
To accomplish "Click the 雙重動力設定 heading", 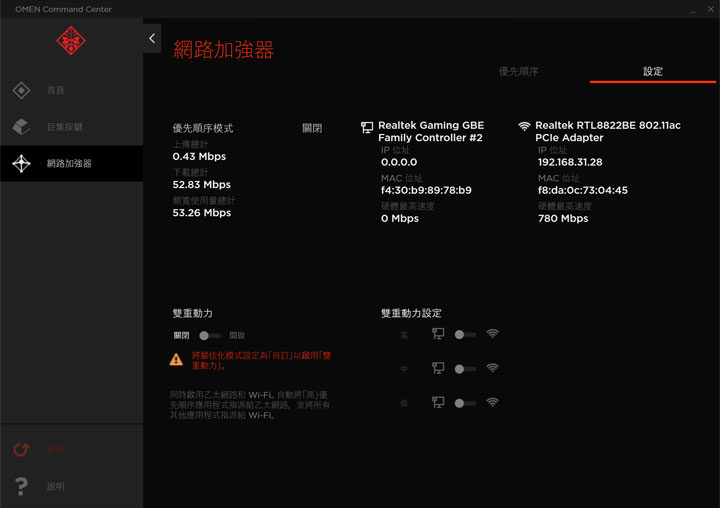I will pos(411,313).
